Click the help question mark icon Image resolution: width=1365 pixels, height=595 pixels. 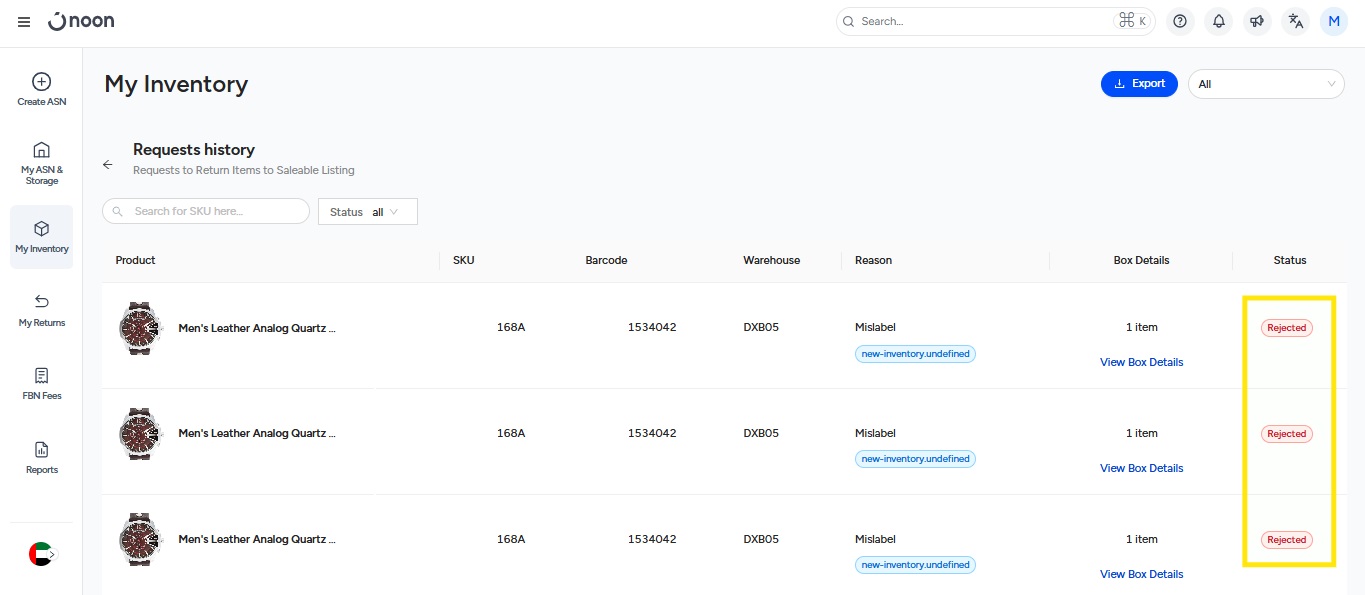[1180, 21]
